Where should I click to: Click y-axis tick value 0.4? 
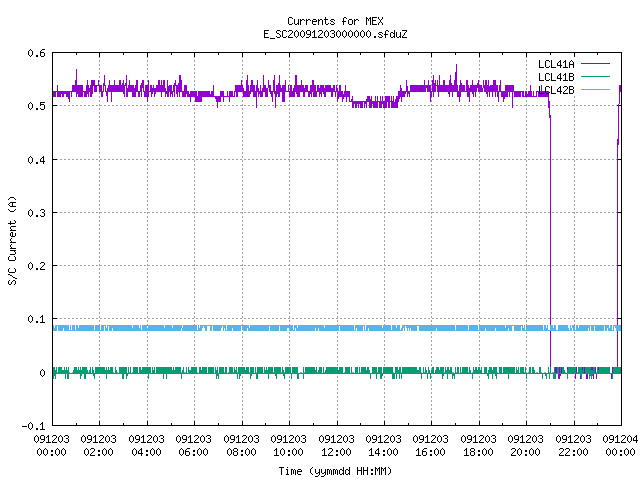click(36, 160)
